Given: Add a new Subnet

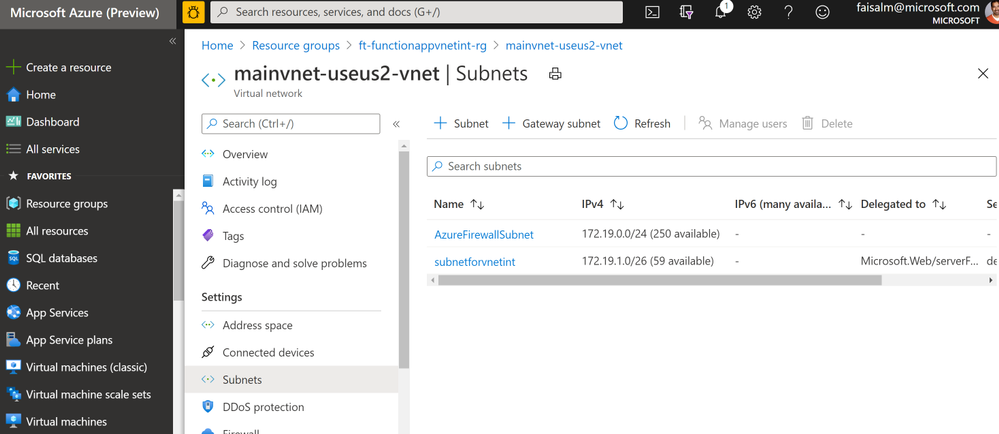Looking at the screenshot, I should pyautogui.click(x=461, y=124).
